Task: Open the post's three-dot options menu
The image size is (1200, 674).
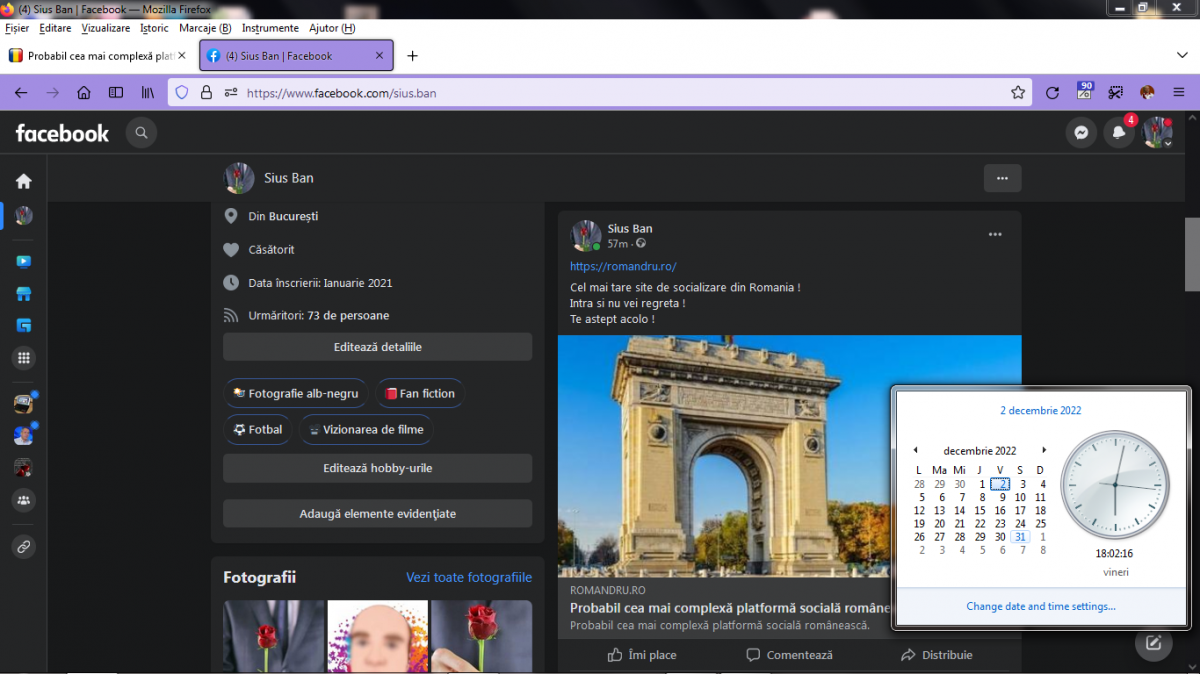Action: click(995, 235)
